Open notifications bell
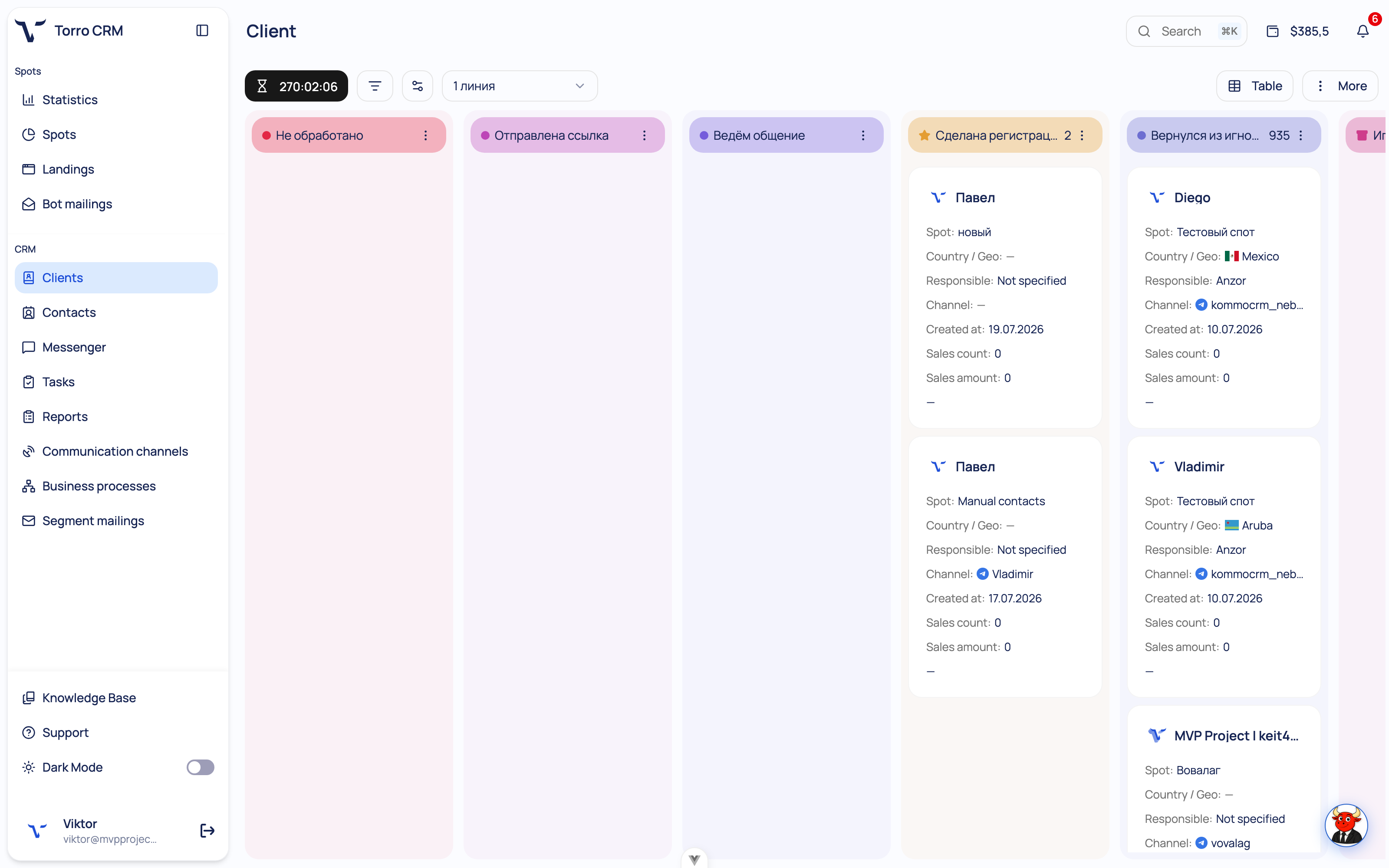This screenshot has height=868, width=1389. [1363, 31]
